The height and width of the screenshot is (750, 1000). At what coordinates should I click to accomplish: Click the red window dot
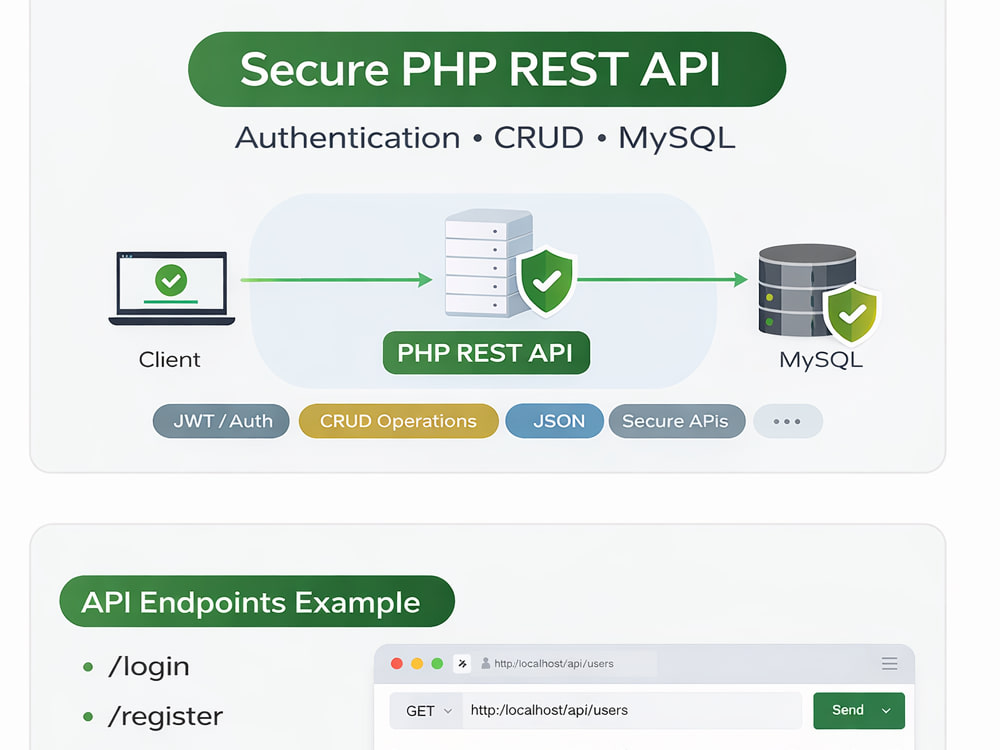tap(397, 663)
